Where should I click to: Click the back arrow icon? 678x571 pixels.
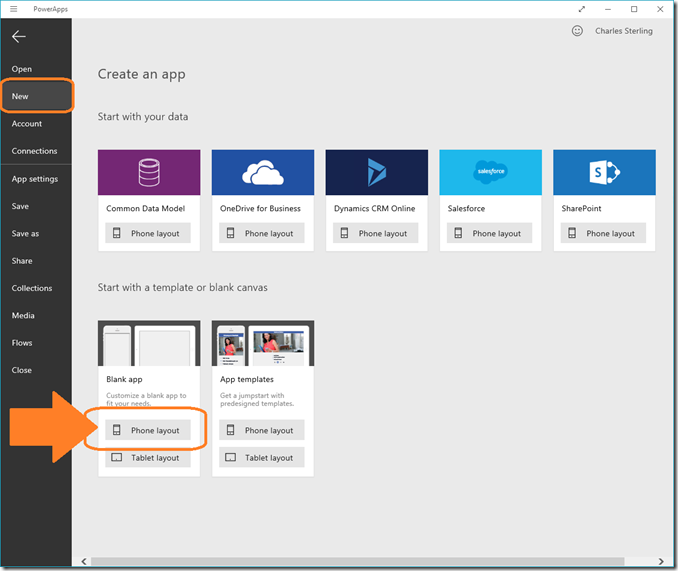[x=19, y=37]
